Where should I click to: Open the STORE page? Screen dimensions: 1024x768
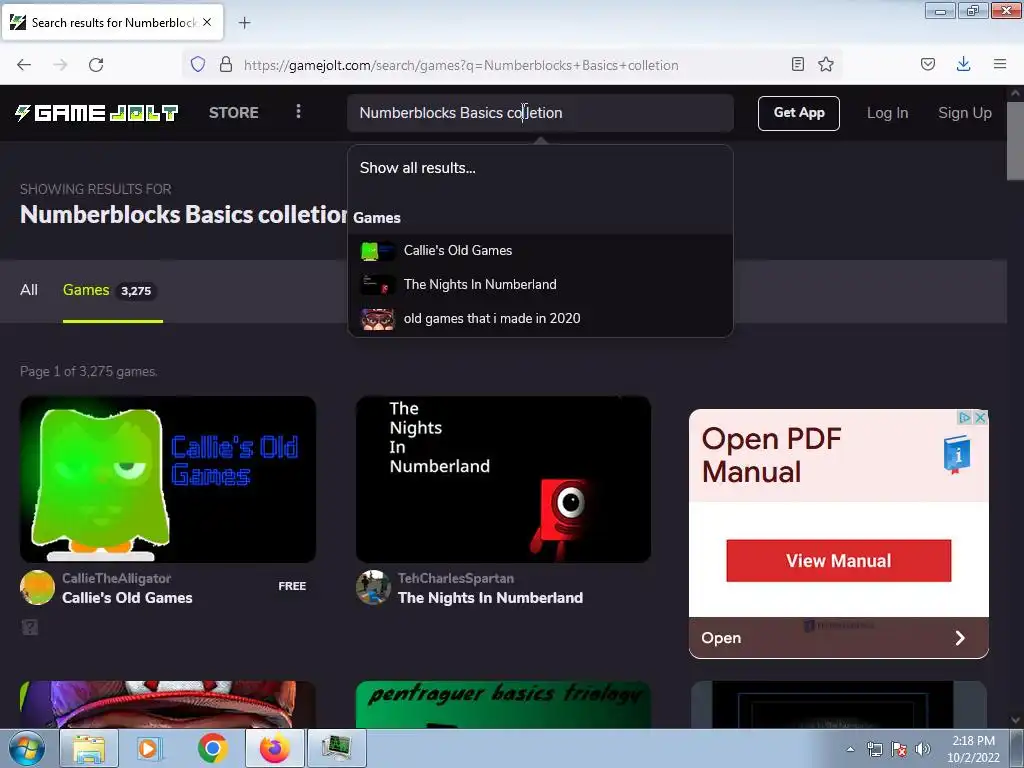234,113
